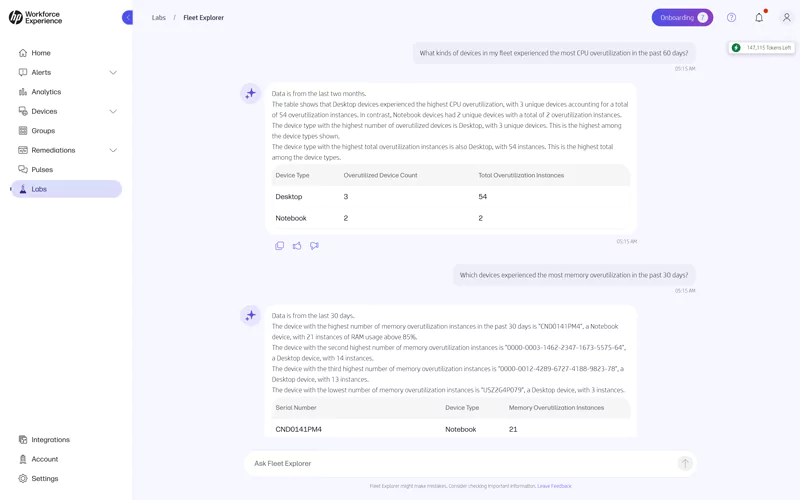Open the Pulses section

pyautogui.click(x=42, y=170)
